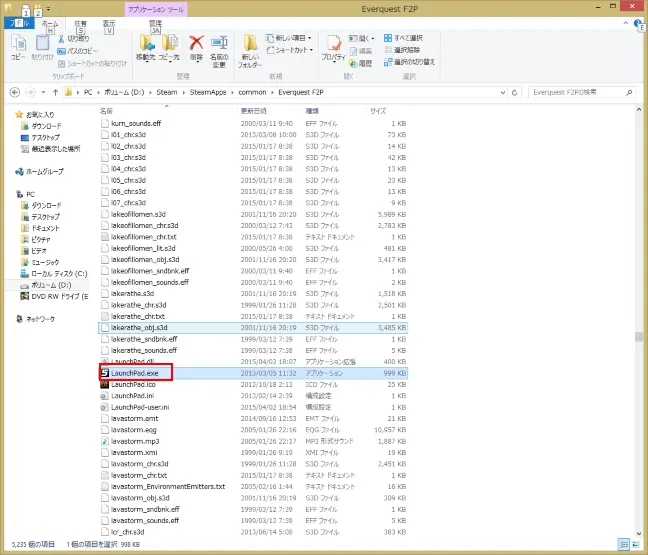Select the Application Tools contextual tab

pyautogui.click(x=156, y=9)
